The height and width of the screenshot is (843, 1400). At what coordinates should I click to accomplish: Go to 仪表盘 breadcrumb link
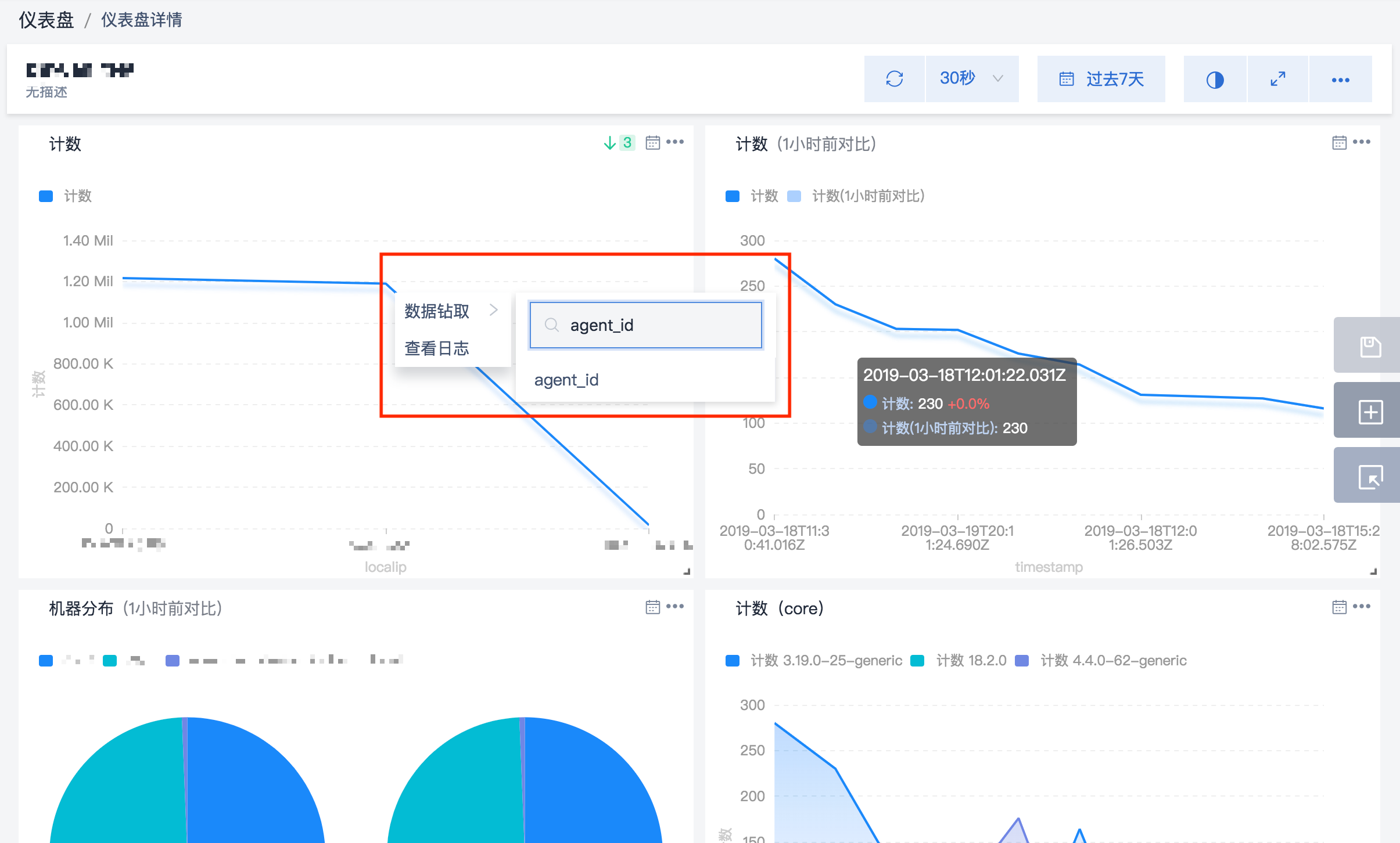coord(46,20)
